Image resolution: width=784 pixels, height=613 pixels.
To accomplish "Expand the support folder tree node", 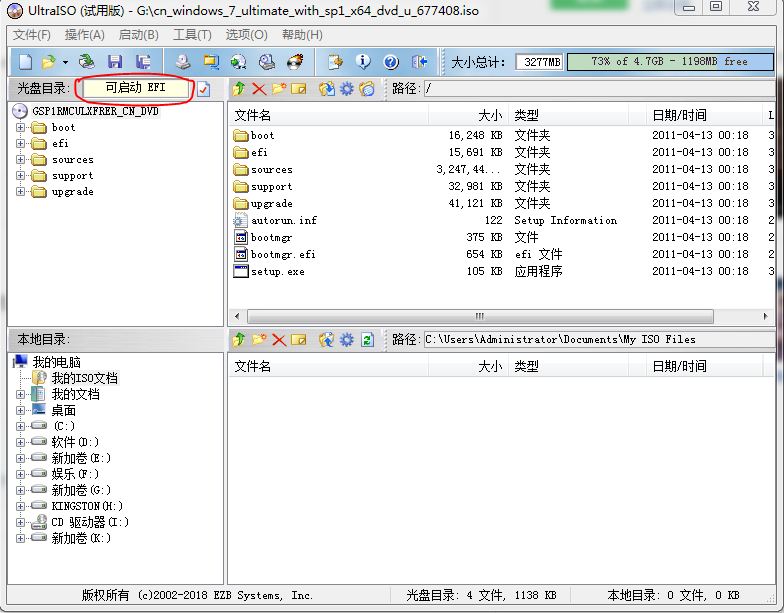I will (x=20, y=176).
